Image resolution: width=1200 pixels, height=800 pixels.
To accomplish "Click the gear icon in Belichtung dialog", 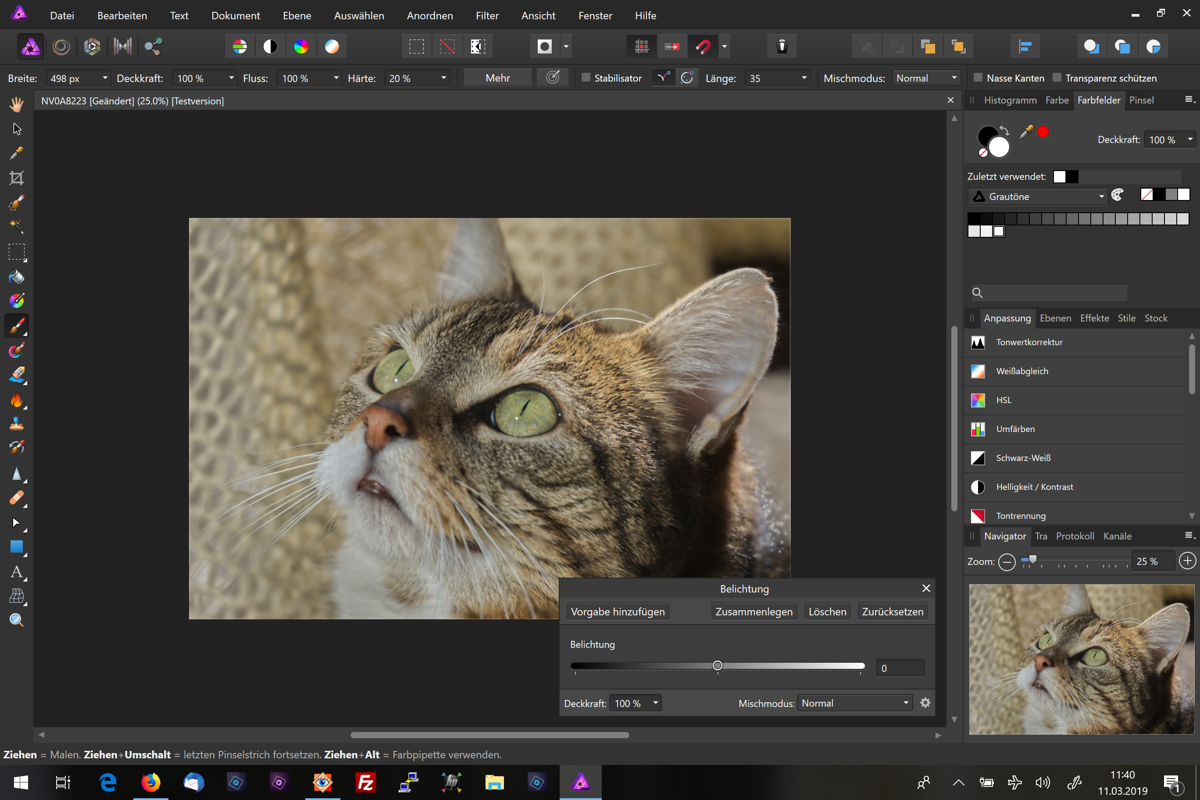I will [x=925, y=703].
